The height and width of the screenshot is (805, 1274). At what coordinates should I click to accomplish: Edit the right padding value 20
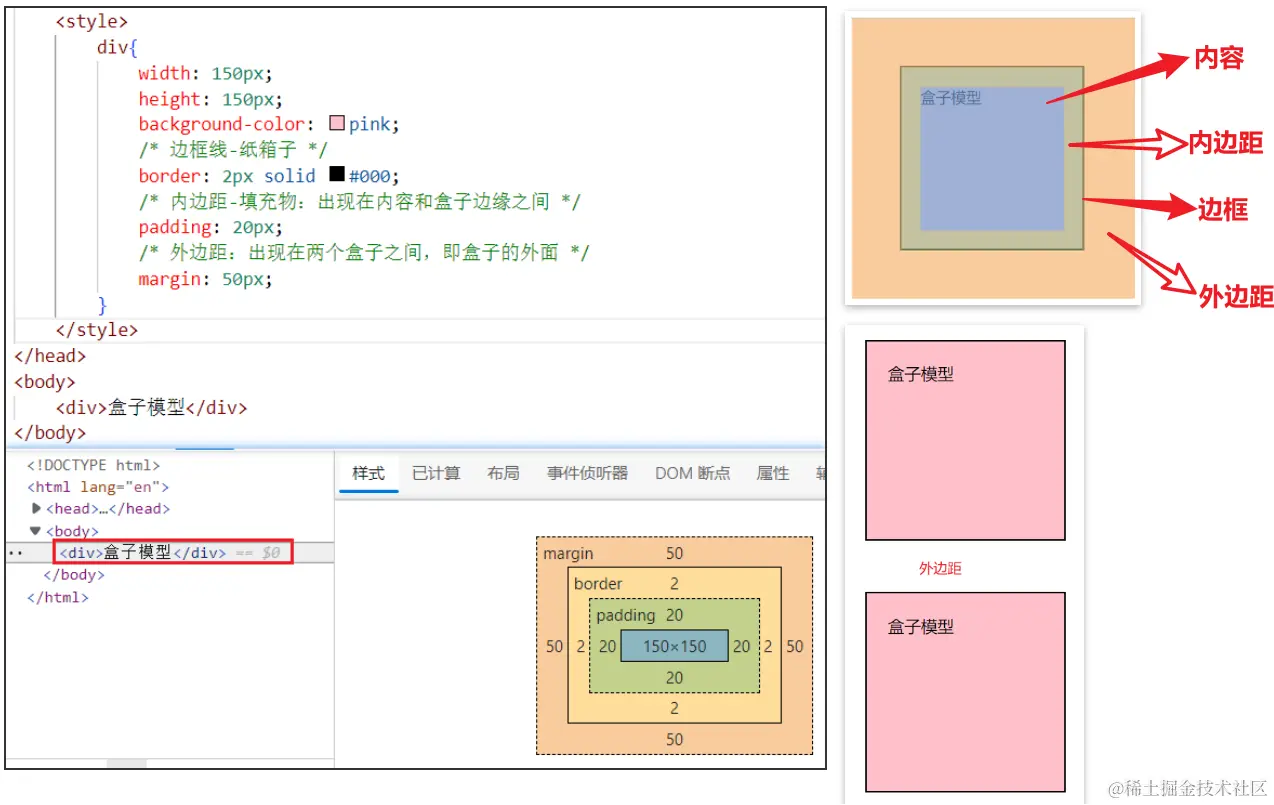[x=741, y=646]
